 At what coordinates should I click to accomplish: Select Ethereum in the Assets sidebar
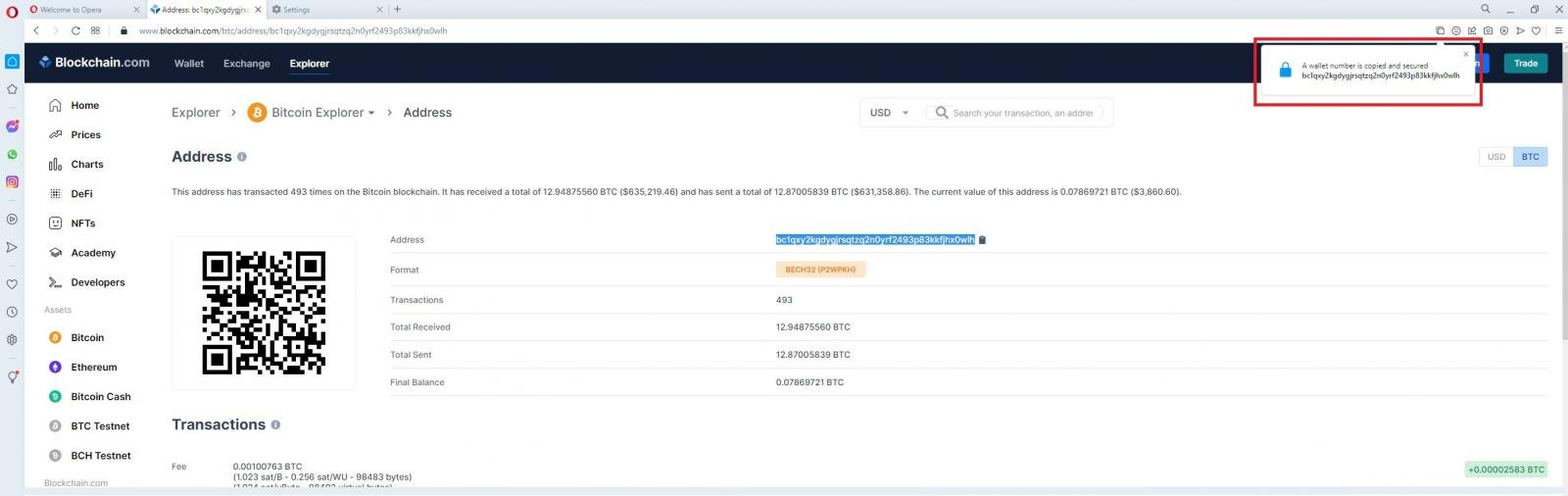[x=94, y=368]
